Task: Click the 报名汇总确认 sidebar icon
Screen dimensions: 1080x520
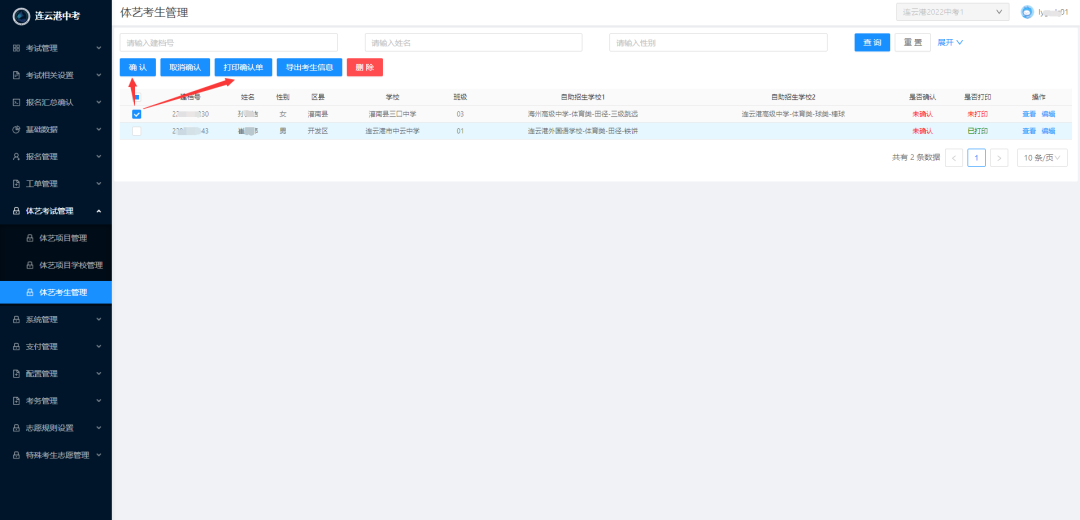Action: [17, 103]
